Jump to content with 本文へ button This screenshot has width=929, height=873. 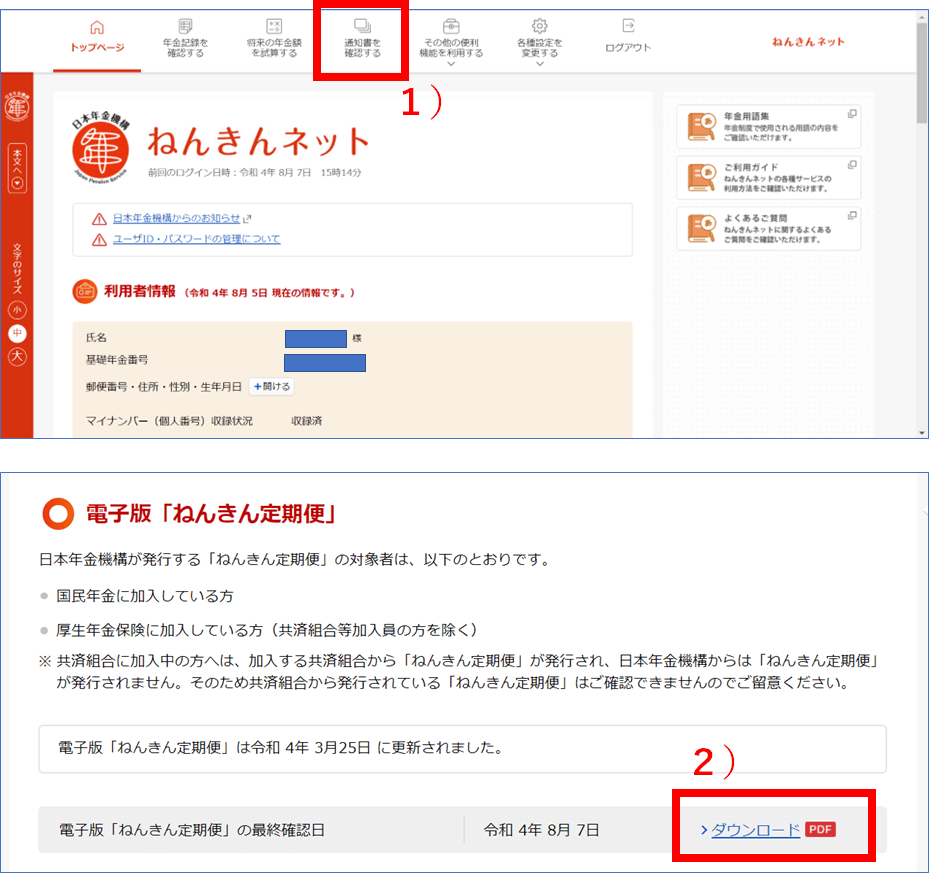tap(17, 168)
